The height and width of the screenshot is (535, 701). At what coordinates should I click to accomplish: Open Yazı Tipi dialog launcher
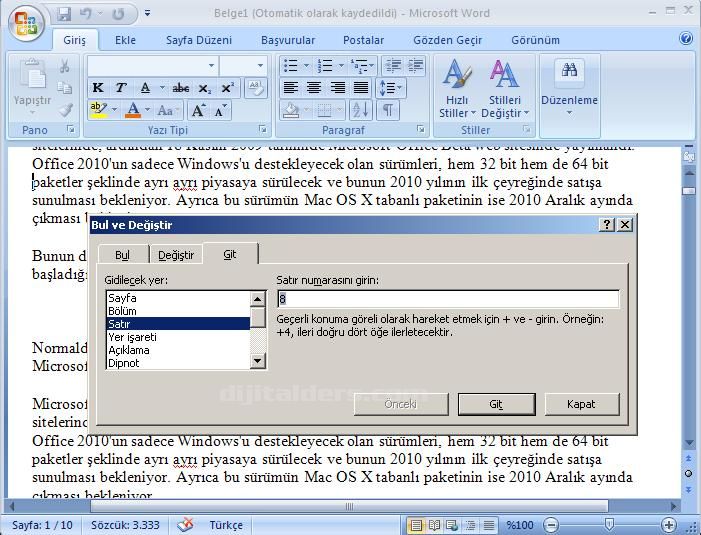point(262,129)
